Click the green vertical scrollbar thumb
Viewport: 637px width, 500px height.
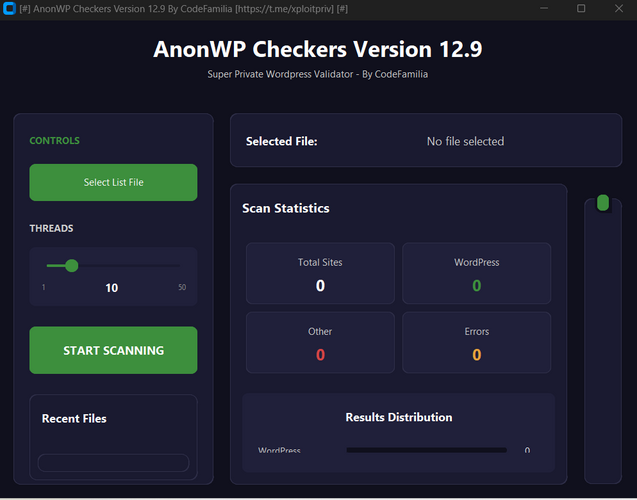coord(603,203)
